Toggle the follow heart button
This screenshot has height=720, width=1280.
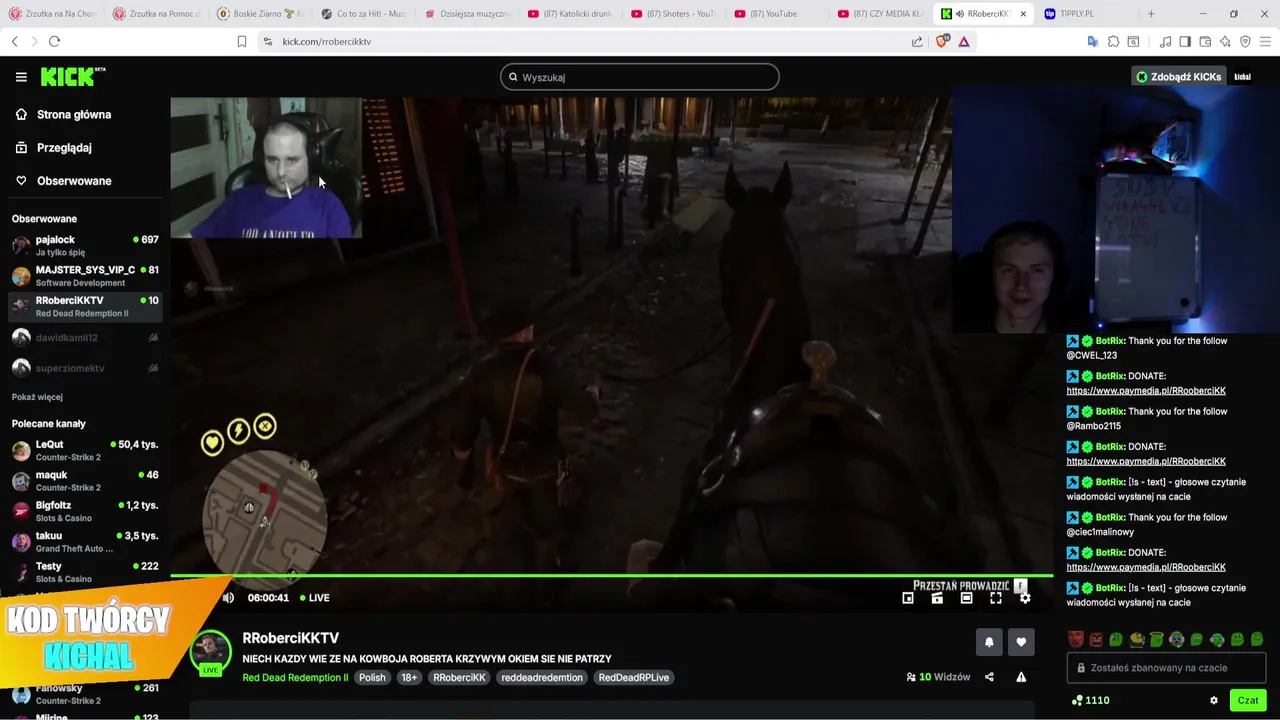coord(1021,642)
